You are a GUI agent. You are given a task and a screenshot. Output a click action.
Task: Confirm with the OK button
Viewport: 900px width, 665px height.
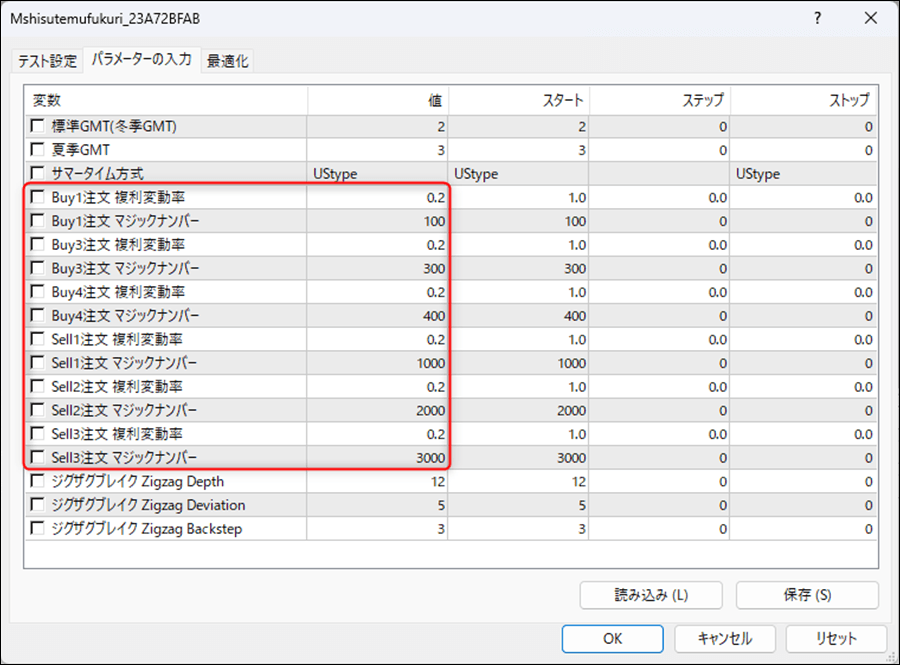click(x=612, y=638)
